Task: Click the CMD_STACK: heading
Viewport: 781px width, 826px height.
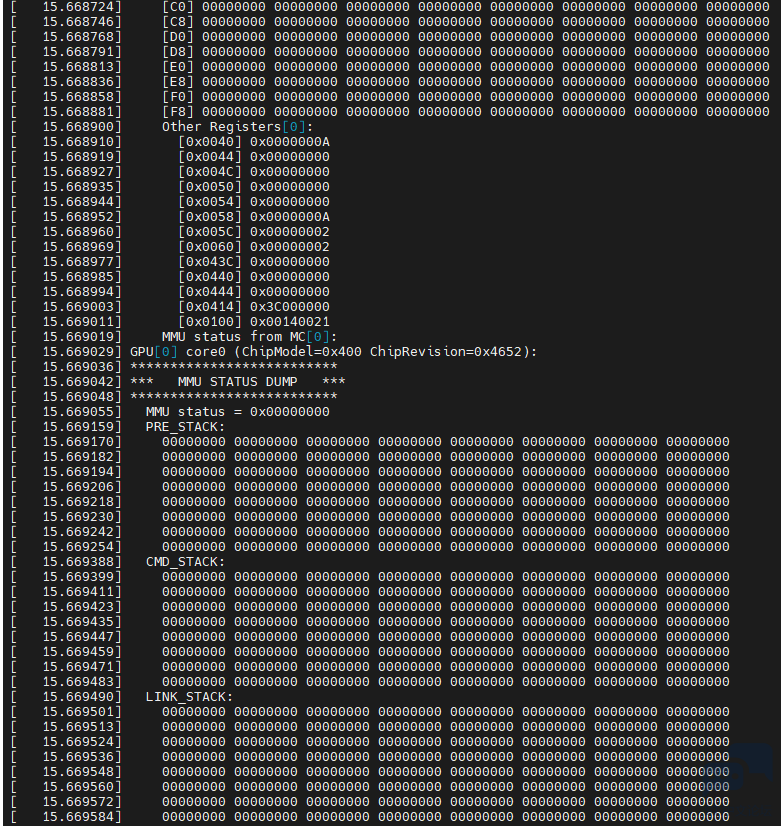Action: 185,562
